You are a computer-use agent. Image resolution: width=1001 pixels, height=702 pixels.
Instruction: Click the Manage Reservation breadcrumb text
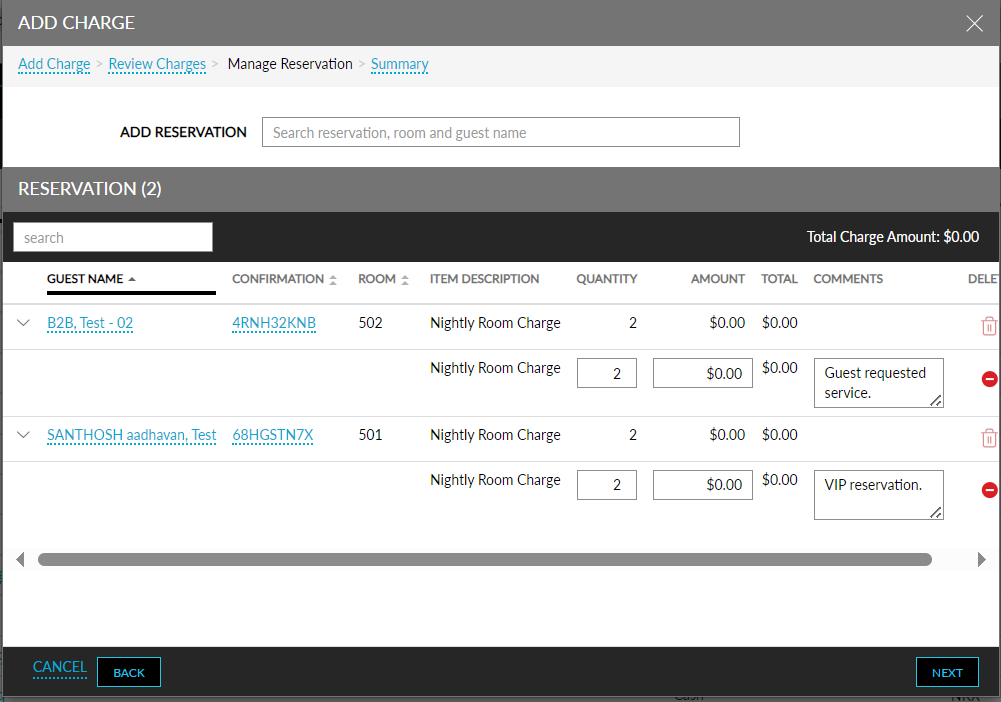tap(290, 64)
